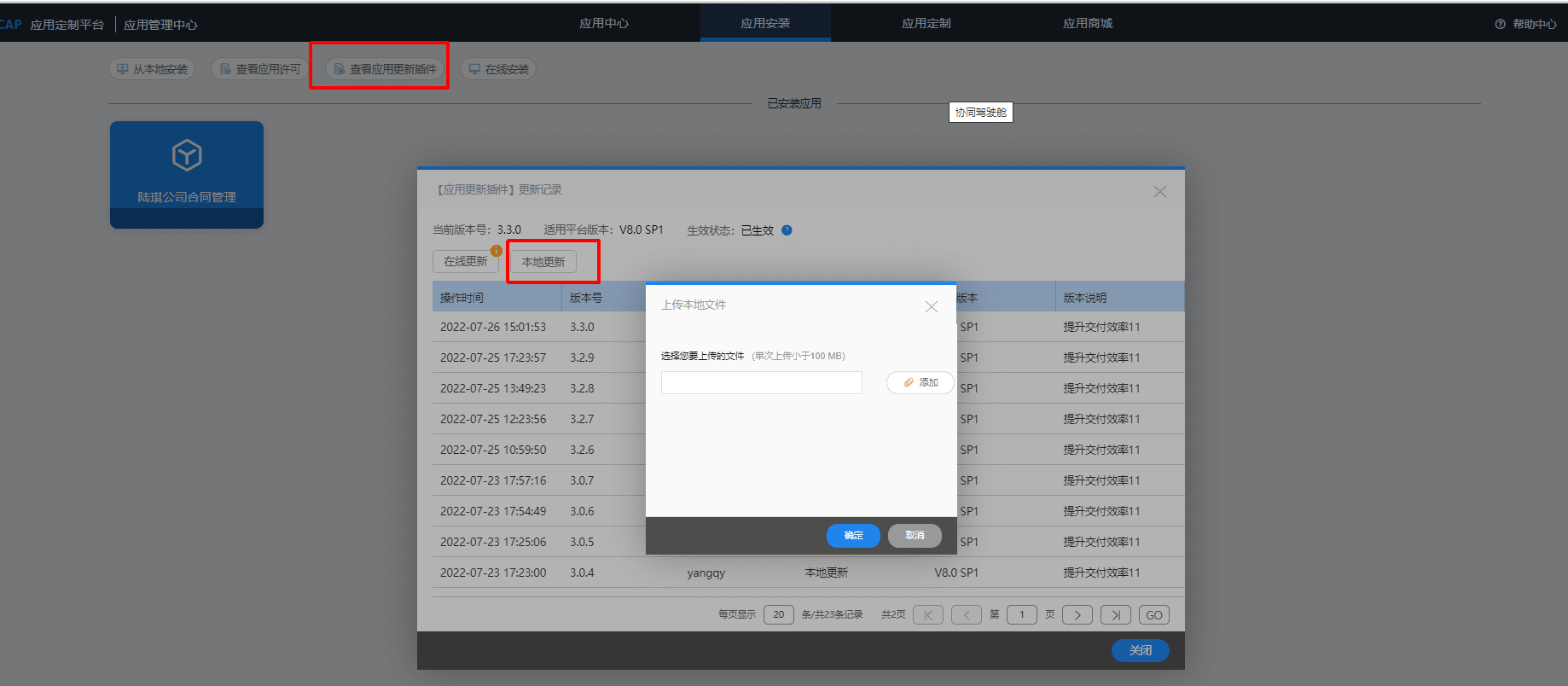
Task: Open the 应用中心 tab
Action: tap(604, 23)
